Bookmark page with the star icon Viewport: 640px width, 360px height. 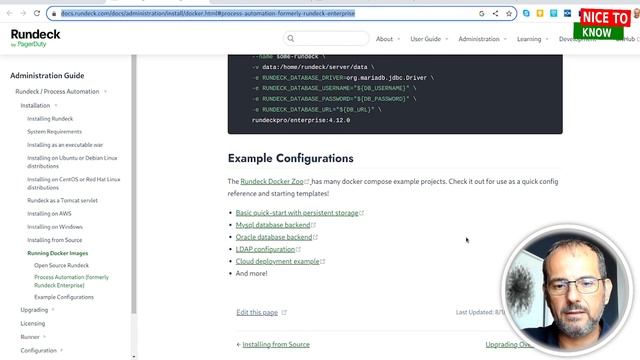509,13
